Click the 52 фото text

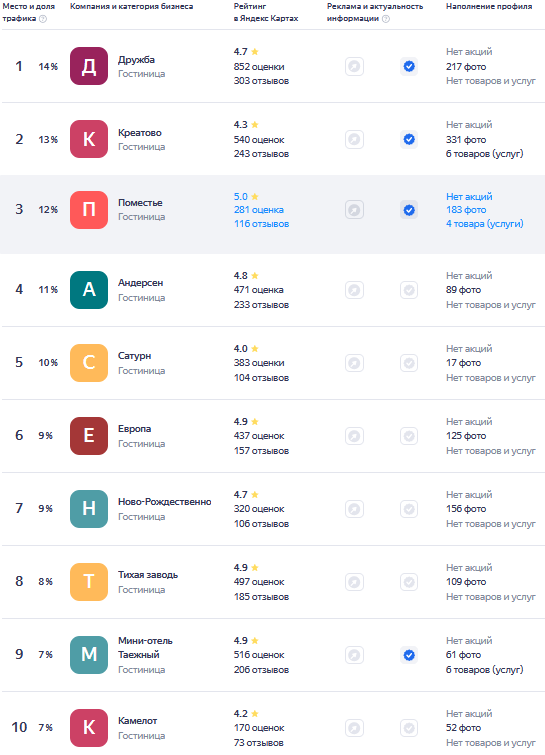464,728
